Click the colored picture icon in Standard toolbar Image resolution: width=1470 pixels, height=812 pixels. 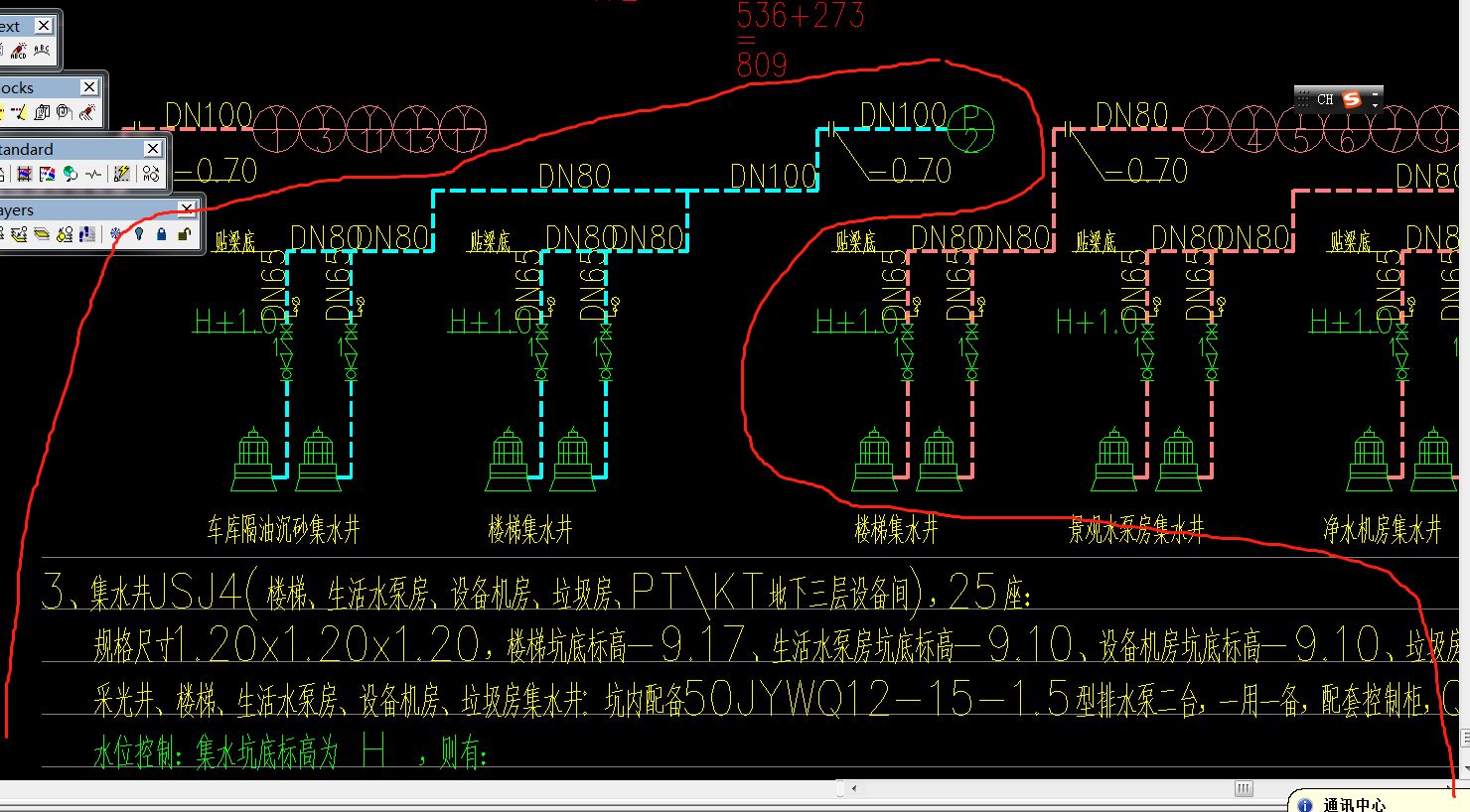pos(48,174)
